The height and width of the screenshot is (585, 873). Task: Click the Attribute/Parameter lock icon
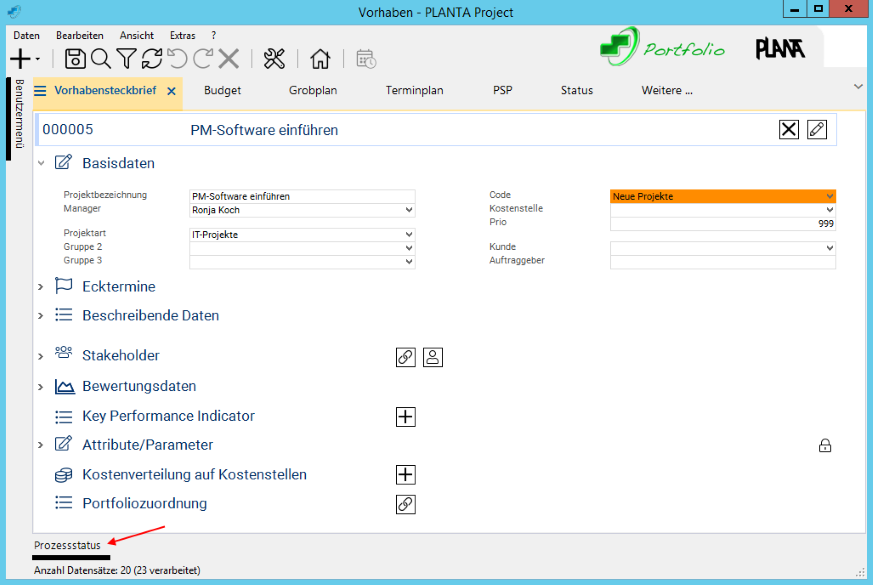pyautogui.click(x=825, y=445)
